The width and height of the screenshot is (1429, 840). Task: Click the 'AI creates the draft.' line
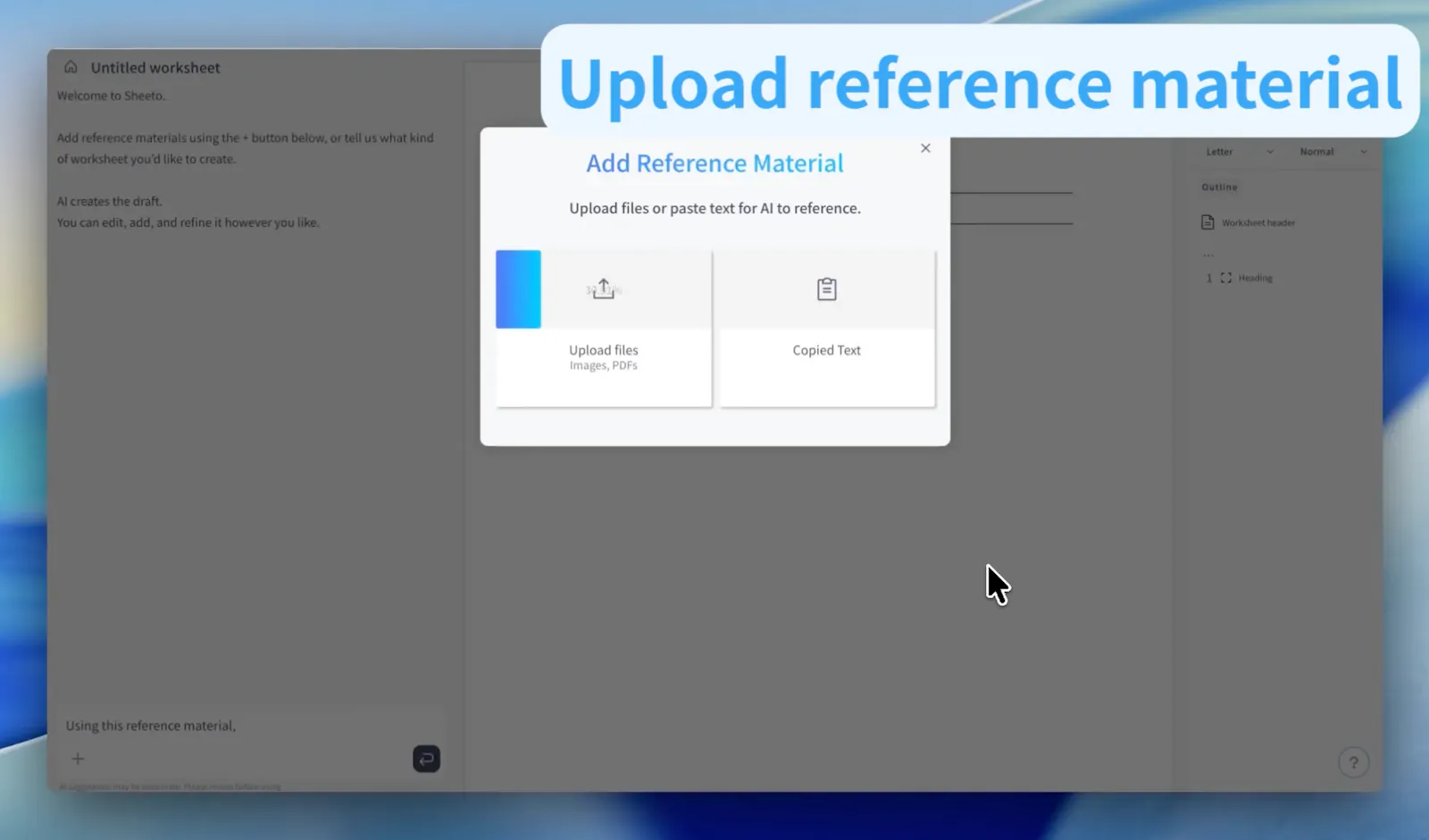pyautogui.click(x=110, y=202)
